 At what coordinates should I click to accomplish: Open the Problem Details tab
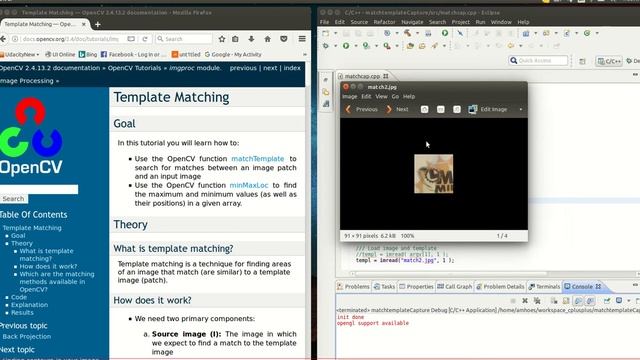pos(500,287)
